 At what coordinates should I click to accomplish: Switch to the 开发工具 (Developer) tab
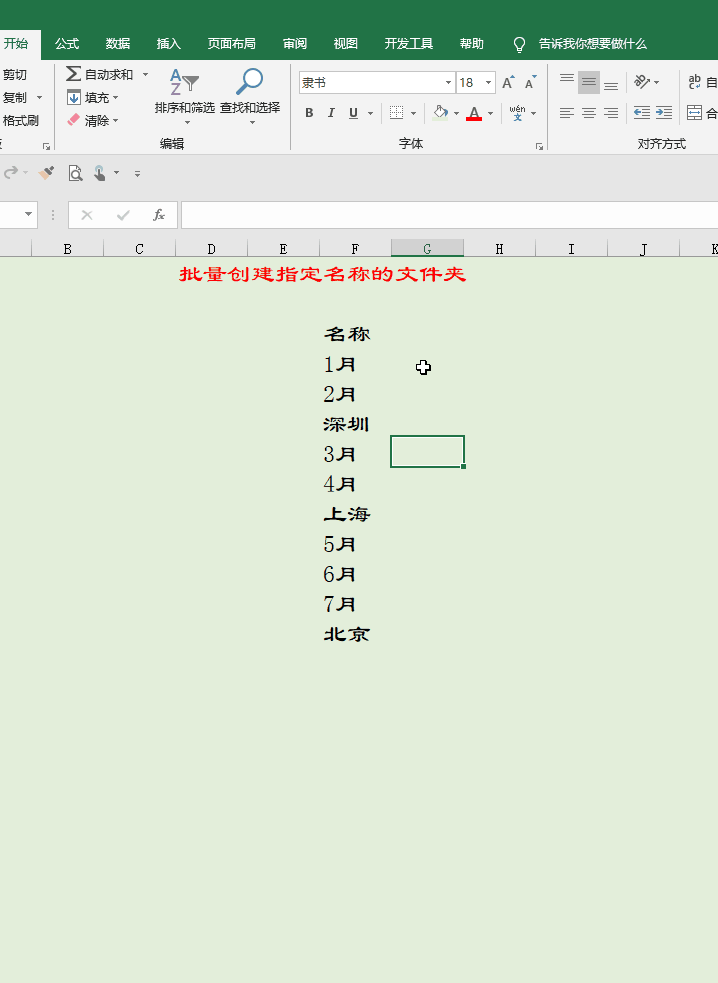click(409, 44)
